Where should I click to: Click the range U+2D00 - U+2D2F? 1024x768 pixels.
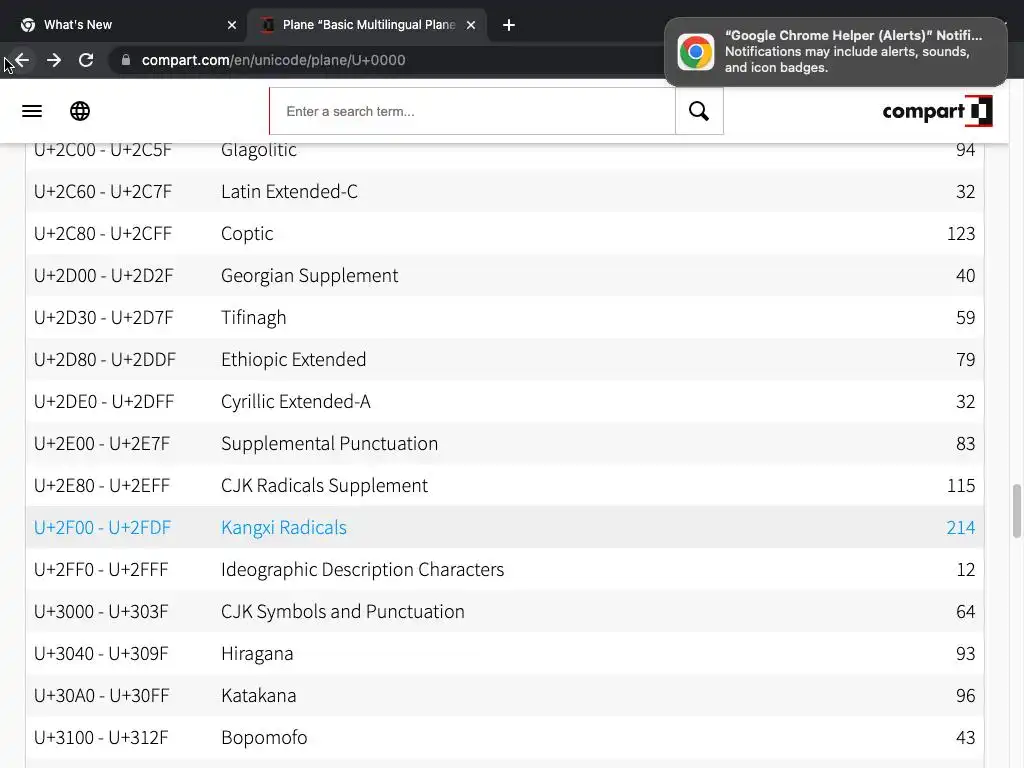[x=103, y=276]
